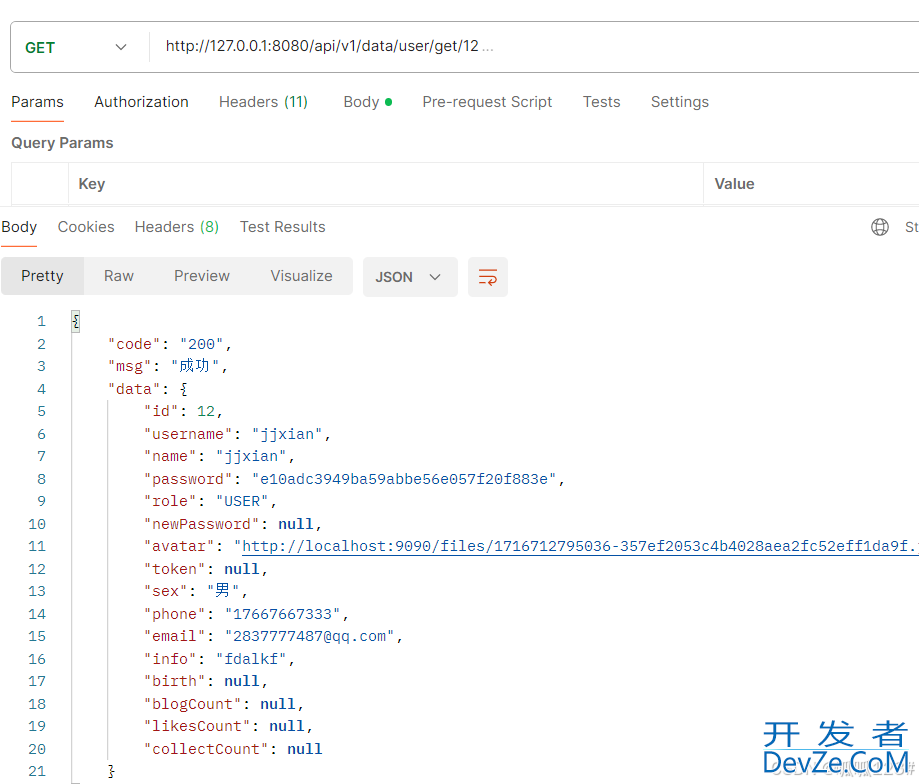The height and width of the screenshot is (784, 919).
Task: Click the globe network icon
Action: pyautogui.click(x=880, y=227)
